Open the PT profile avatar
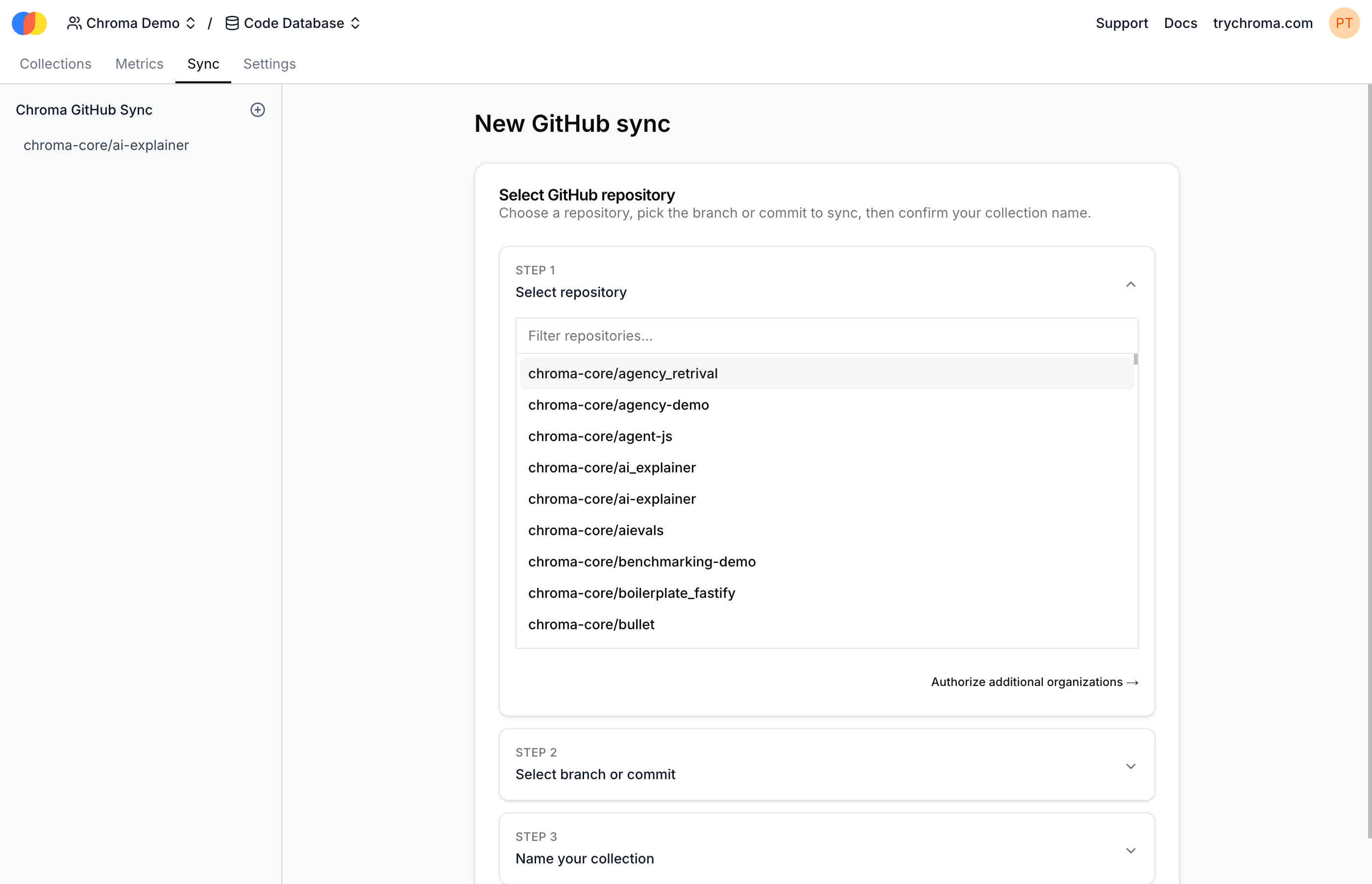This screenshot has height=884, width=1372. tap(1345, 23)
